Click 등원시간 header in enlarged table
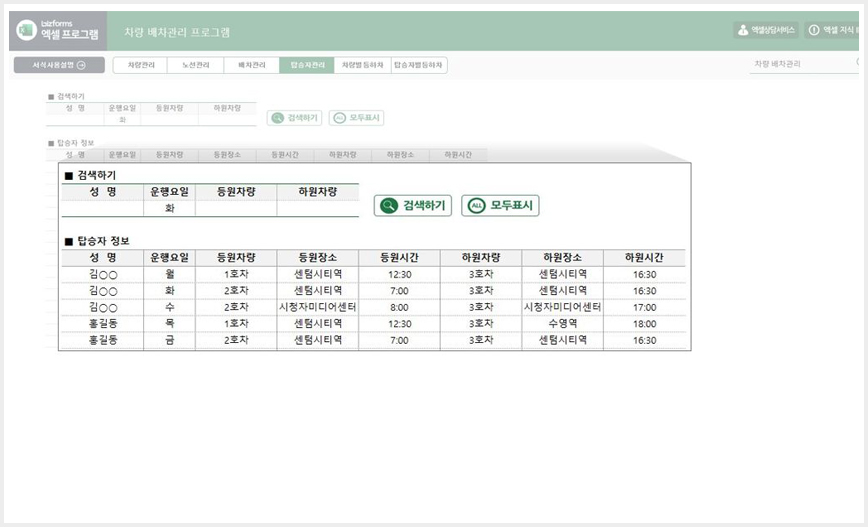The height and width of the screenshot is (527, 868). coord(399,257)
